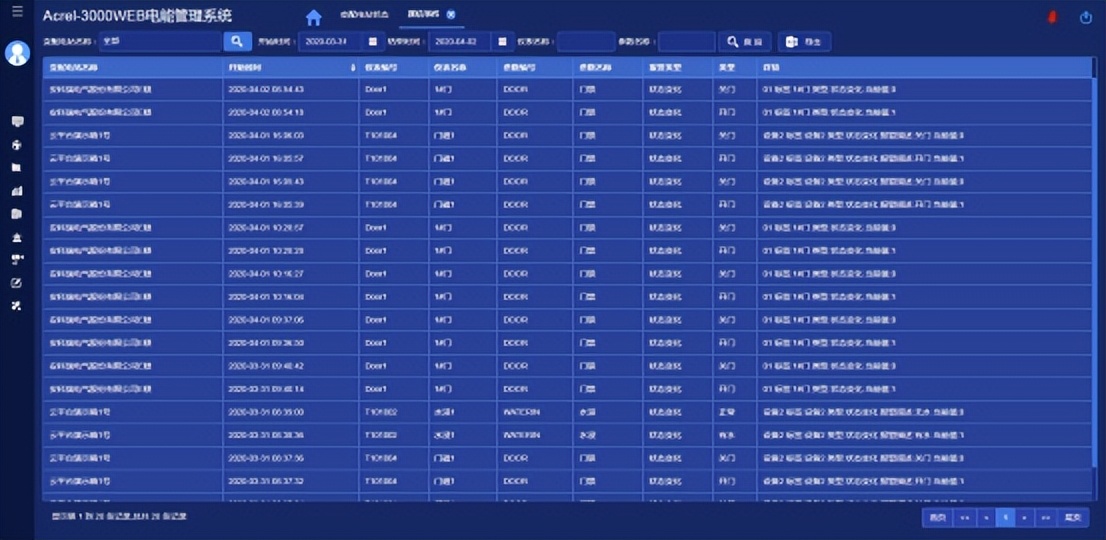Sort by the start time column arrow
This screenshot has height=540, width=1106.
point(352,67)
